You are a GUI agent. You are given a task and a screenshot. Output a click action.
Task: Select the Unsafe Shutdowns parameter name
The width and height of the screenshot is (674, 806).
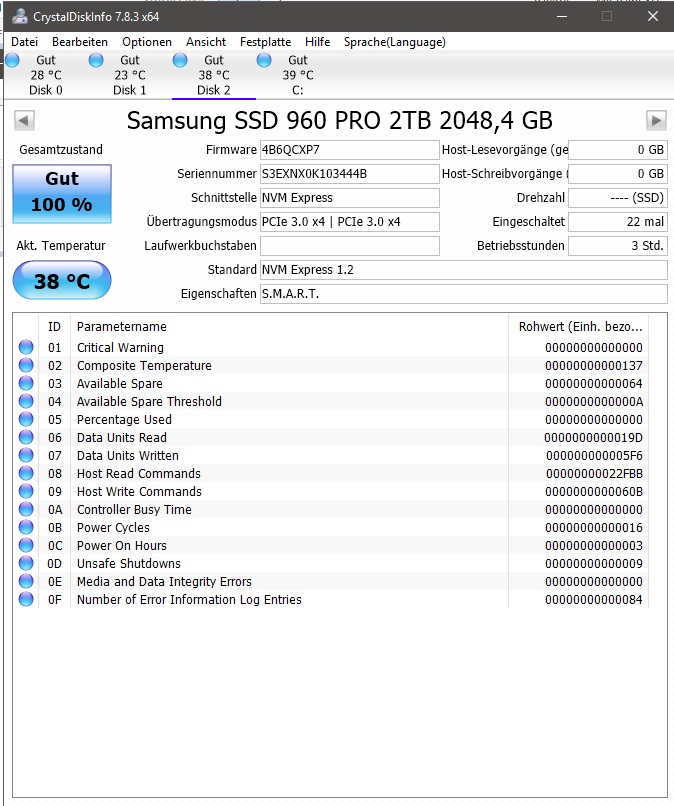(129, 564)
